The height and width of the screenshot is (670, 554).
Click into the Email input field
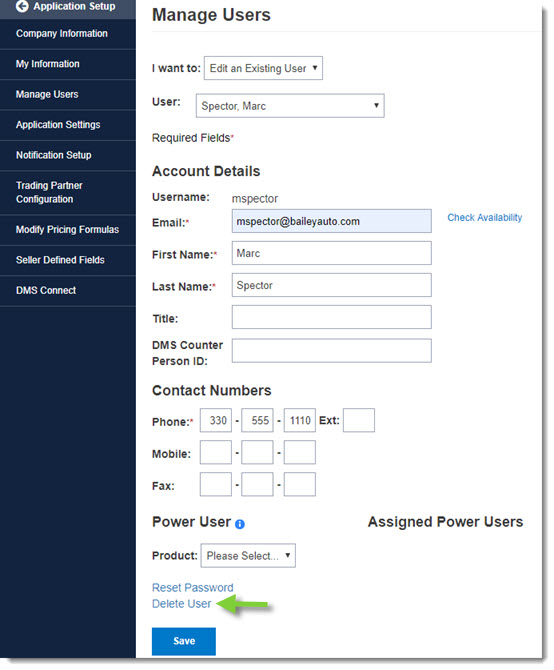331,221
